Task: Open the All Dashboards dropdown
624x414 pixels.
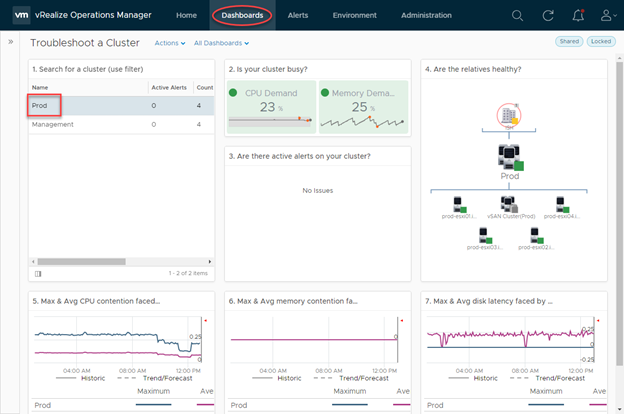Action: click(x=221, y=43)
